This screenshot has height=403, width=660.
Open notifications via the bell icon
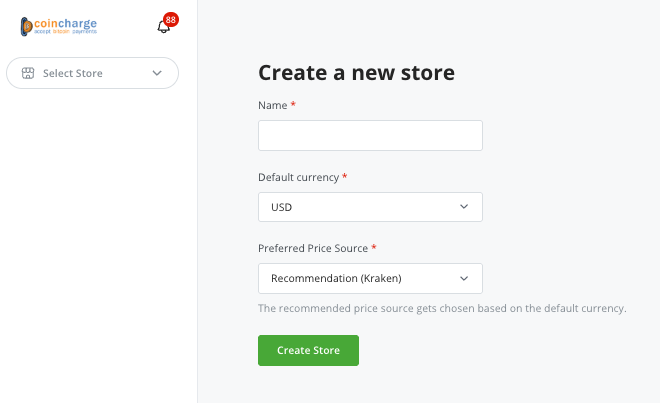[x=163, y=27]
